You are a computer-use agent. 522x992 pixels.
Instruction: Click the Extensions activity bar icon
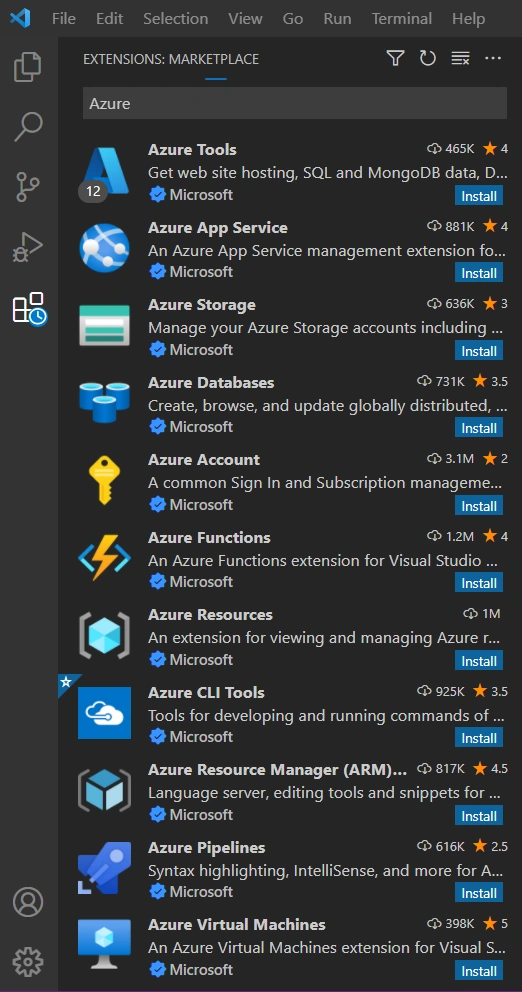pos(29,307)
